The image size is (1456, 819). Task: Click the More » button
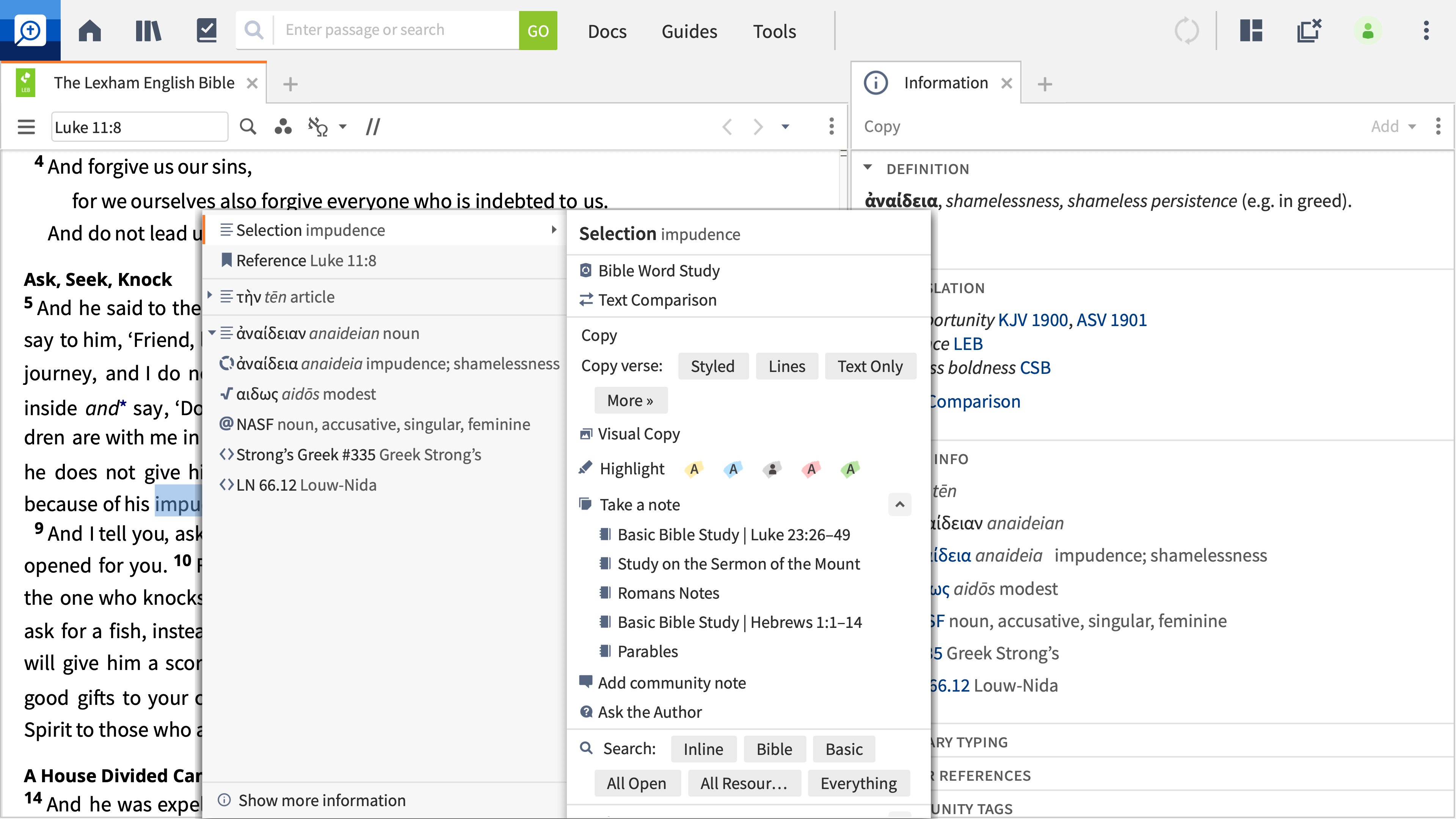click(630, 400)
